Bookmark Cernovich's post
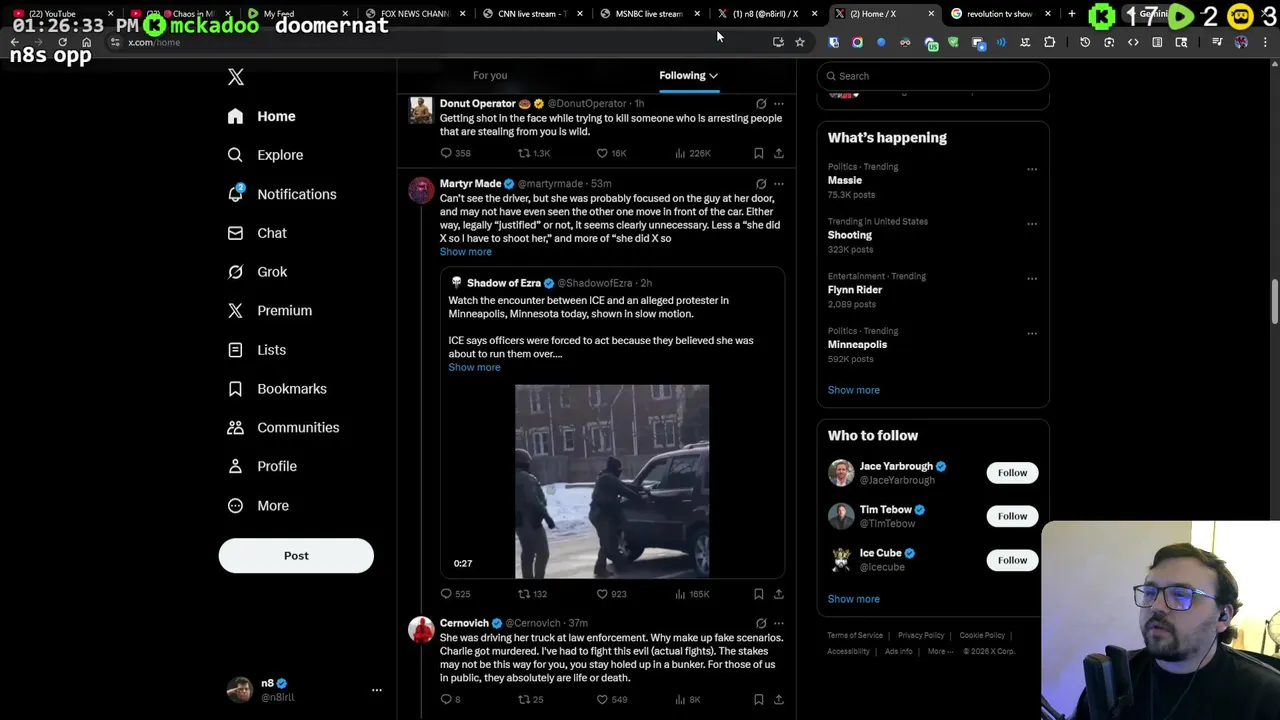Screen dimensions: 1280x720 [x=758, y=700]
